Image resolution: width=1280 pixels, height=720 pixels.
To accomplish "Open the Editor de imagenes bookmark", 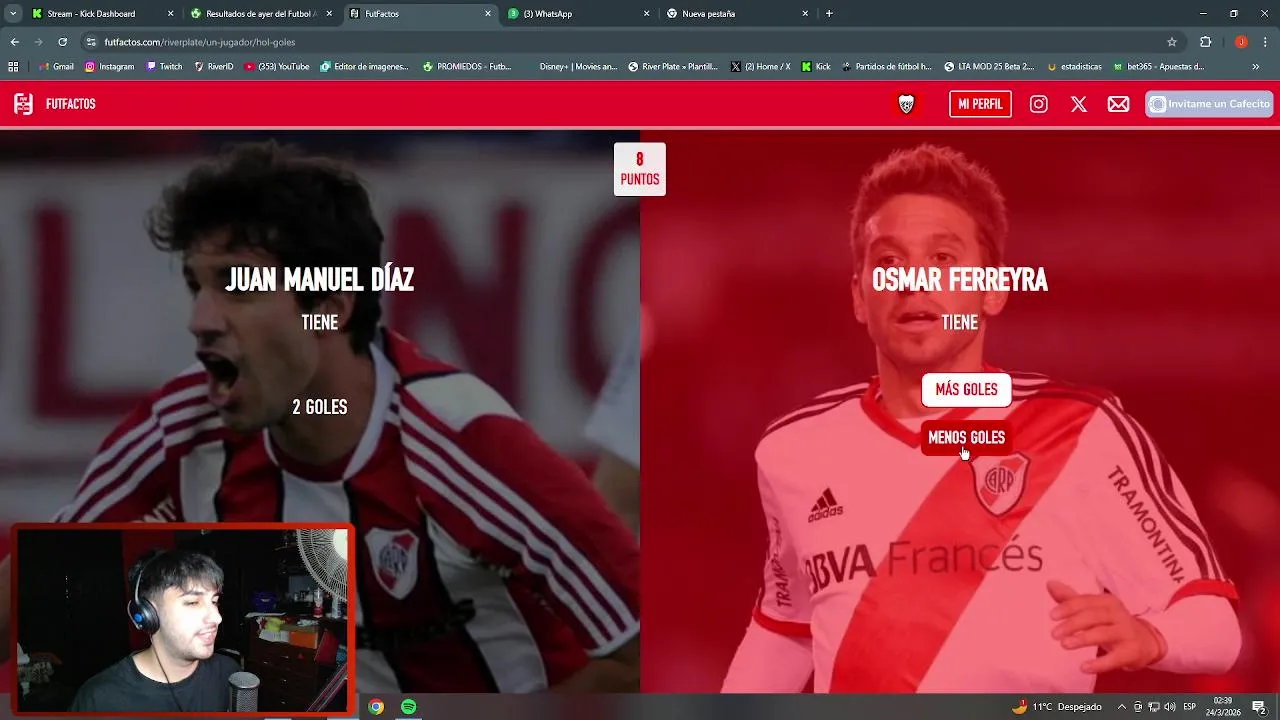I will 364,67.
